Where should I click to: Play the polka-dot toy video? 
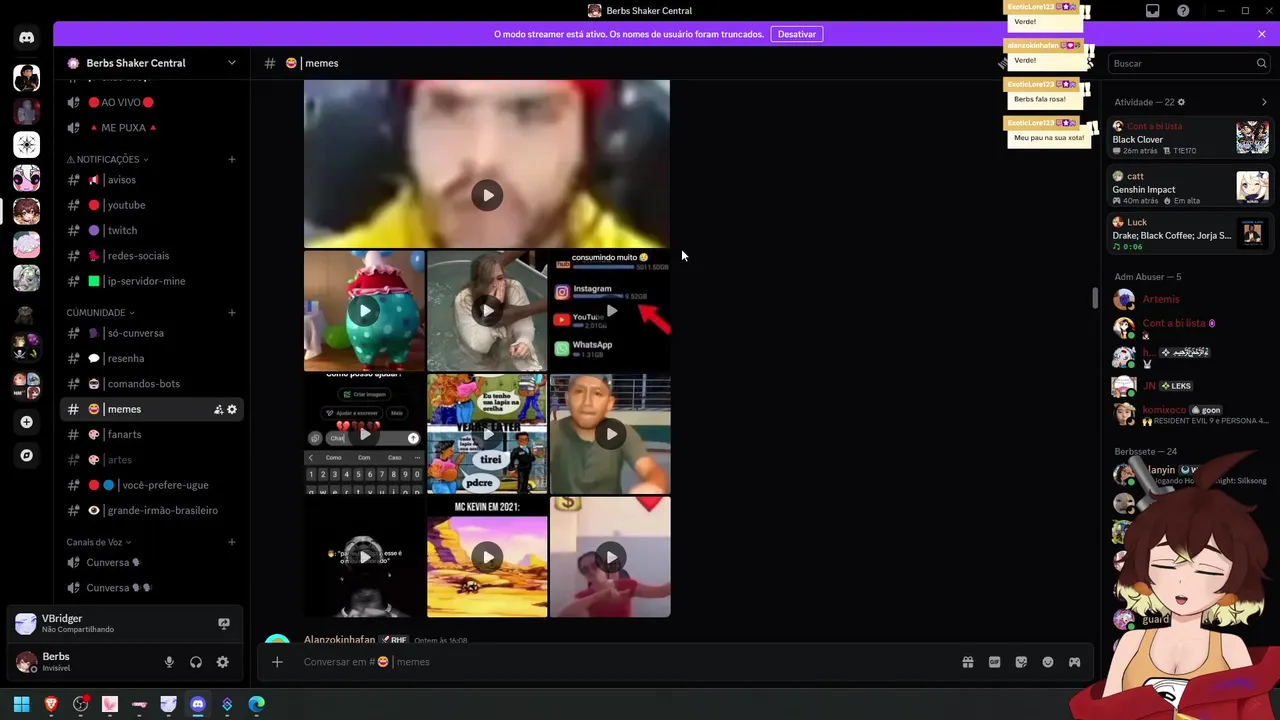365,311
